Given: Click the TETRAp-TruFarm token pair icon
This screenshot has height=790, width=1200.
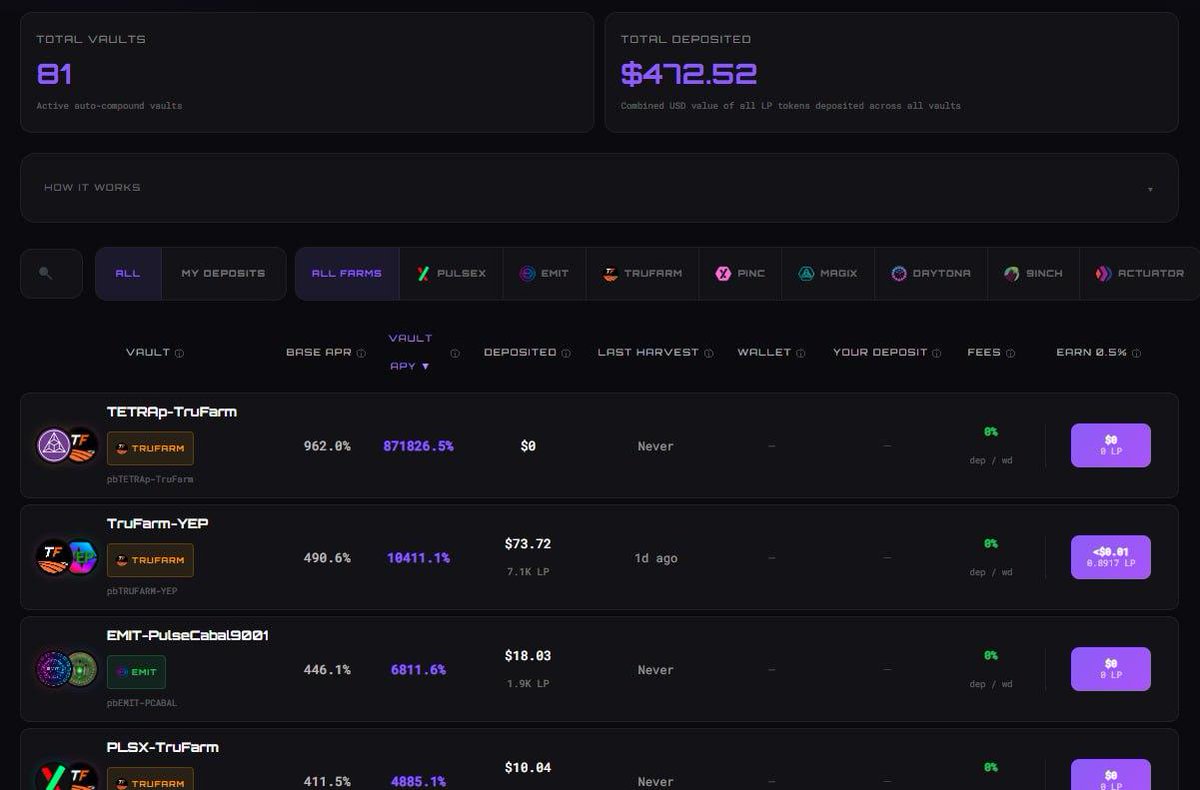Looking at the screenshot, I should 67,446.
